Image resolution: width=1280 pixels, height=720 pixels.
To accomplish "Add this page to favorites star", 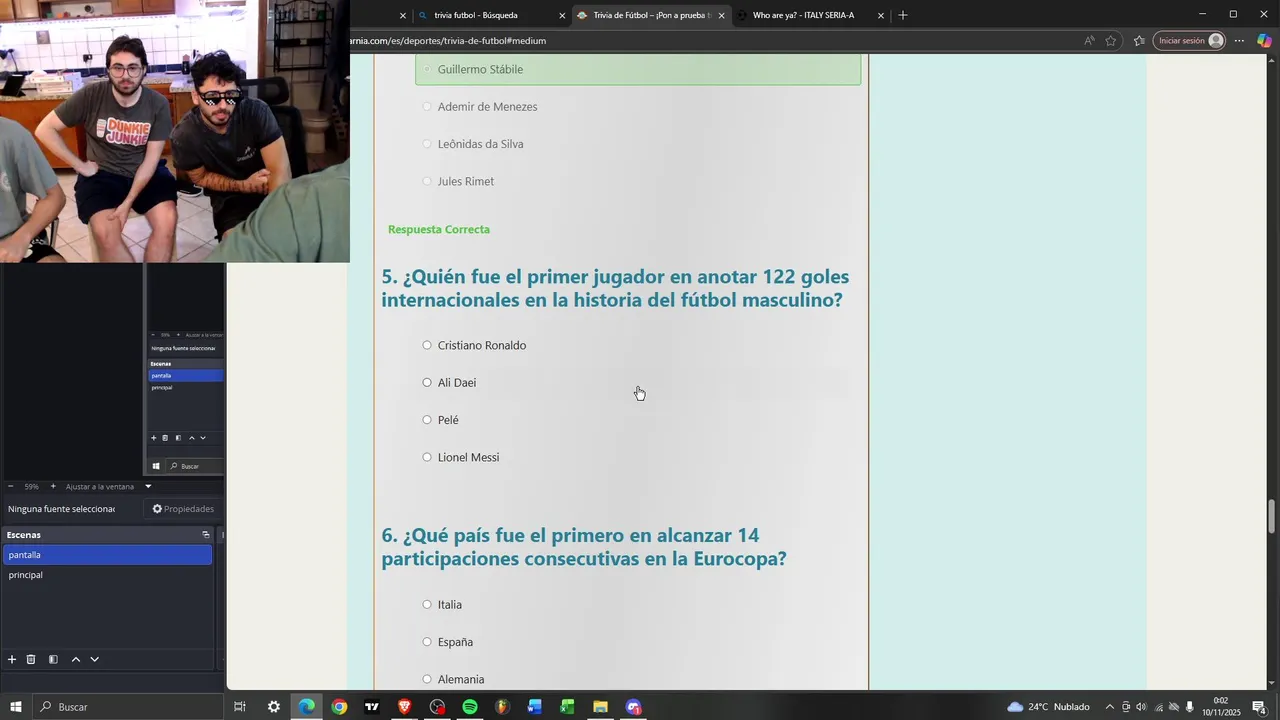I will [x=1111, y=41].
